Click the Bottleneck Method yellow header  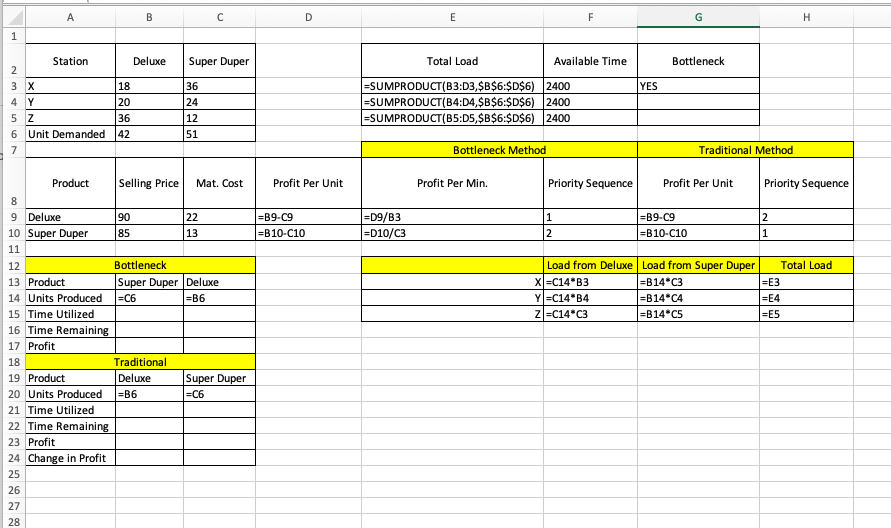coord(499,150)
